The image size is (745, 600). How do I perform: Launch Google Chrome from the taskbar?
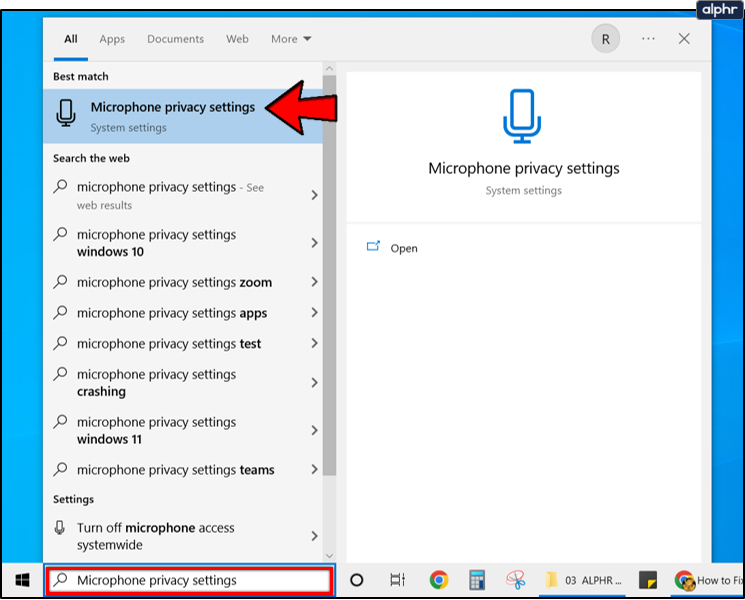tap(438, 580)
